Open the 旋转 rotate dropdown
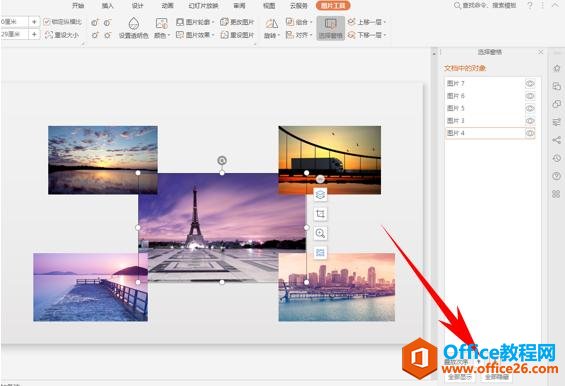 tap(272, 28)
